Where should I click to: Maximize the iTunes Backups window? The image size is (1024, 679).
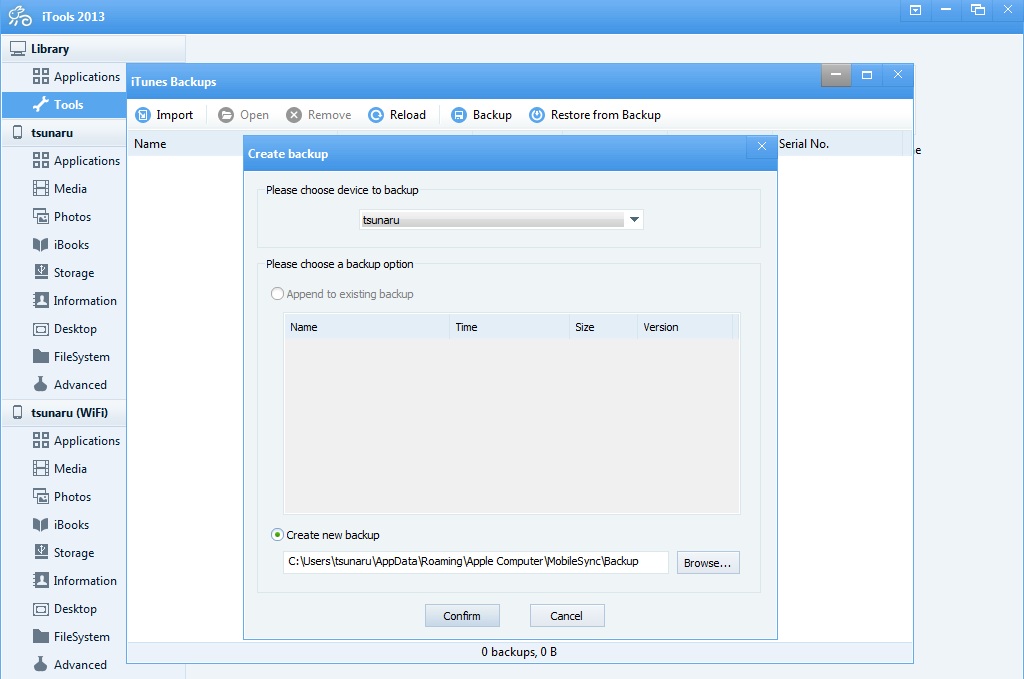(867, 75)
